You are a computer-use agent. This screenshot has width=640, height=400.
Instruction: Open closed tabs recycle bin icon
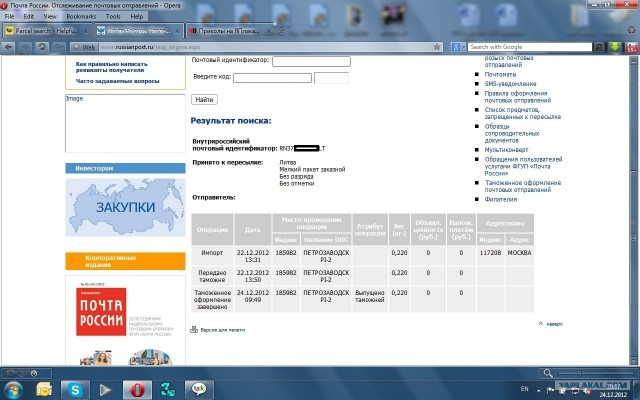coord(631,30)
